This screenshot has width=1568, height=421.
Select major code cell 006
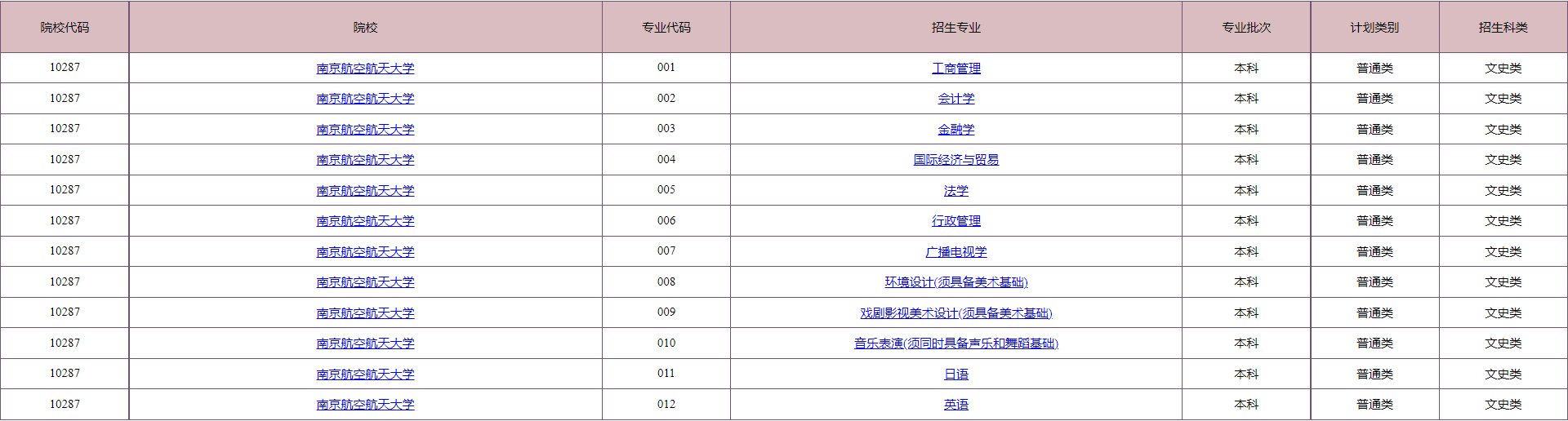666,221
